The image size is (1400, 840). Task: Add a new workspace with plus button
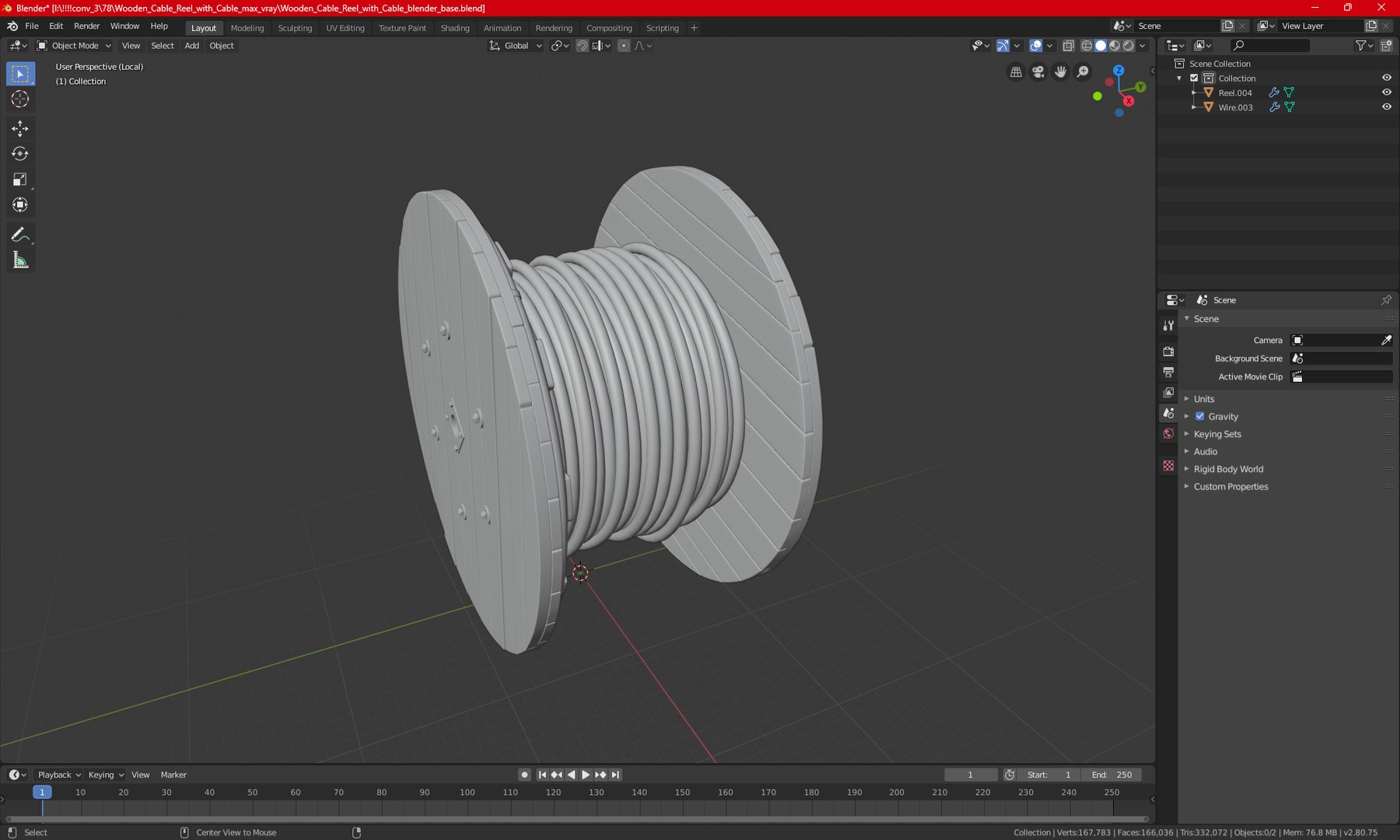[x=694, y=28]
